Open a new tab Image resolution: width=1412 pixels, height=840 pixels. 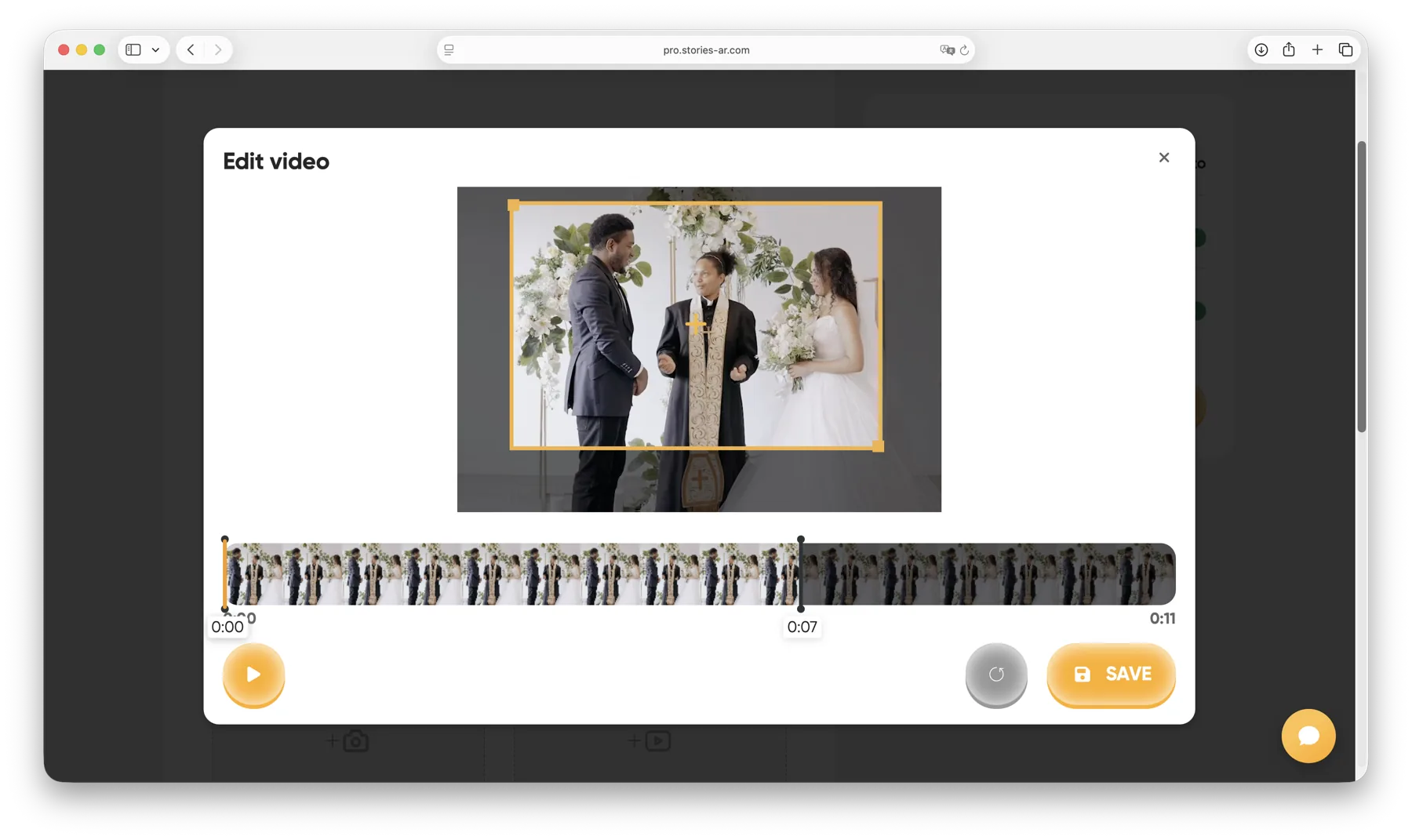pos(1317,49)
